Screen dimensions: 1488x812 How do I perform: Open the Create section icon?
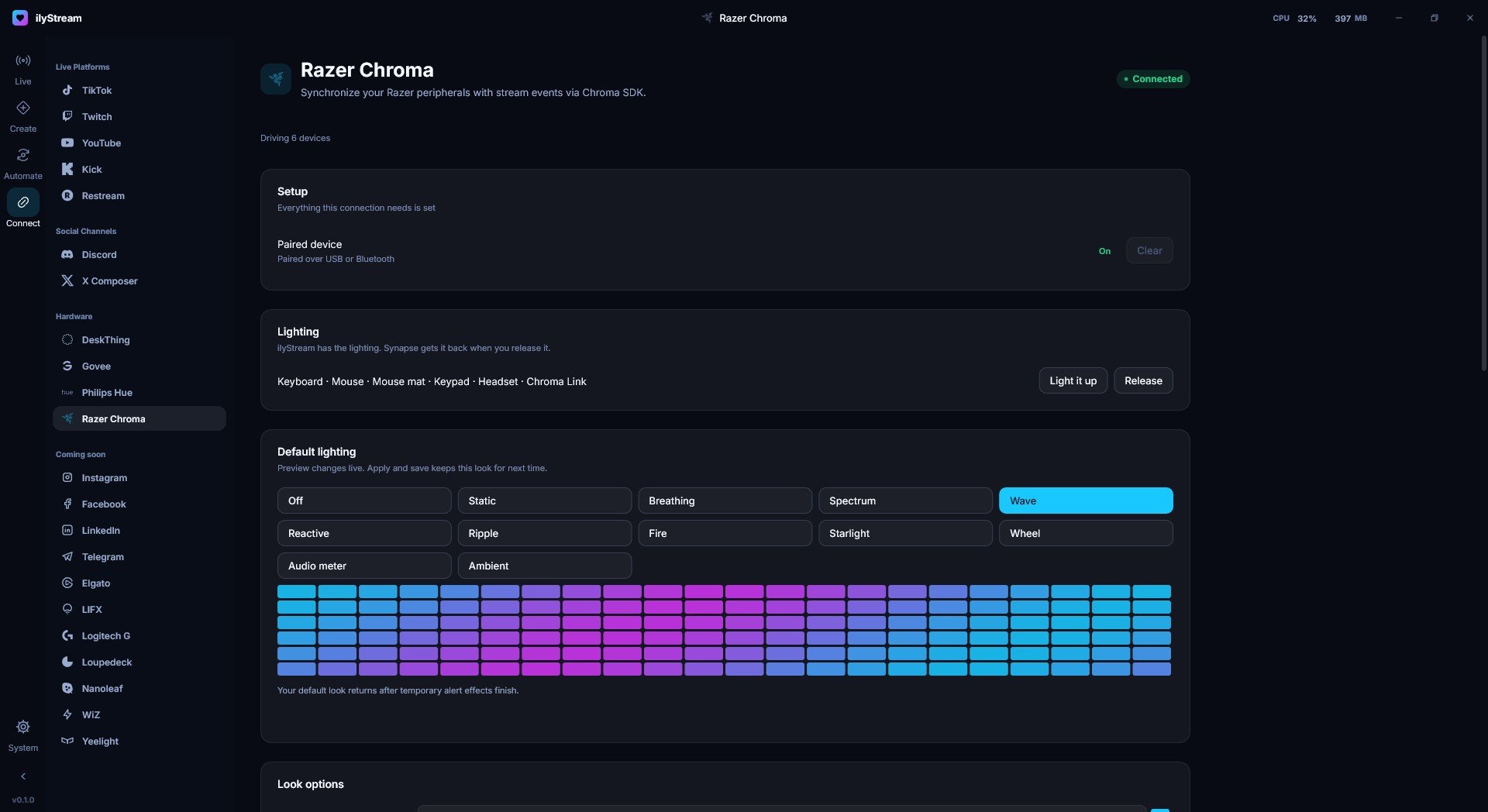[23, 108]
